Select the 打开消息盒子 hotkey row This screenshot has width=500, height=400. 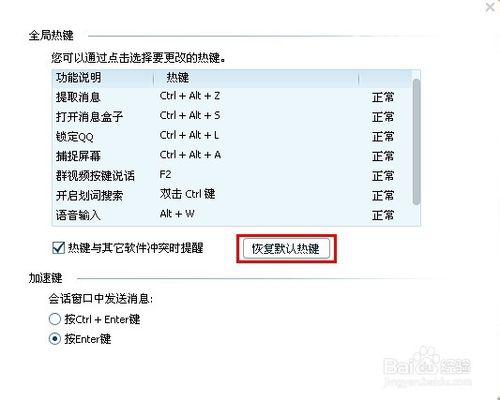click(x=232, y=117)
